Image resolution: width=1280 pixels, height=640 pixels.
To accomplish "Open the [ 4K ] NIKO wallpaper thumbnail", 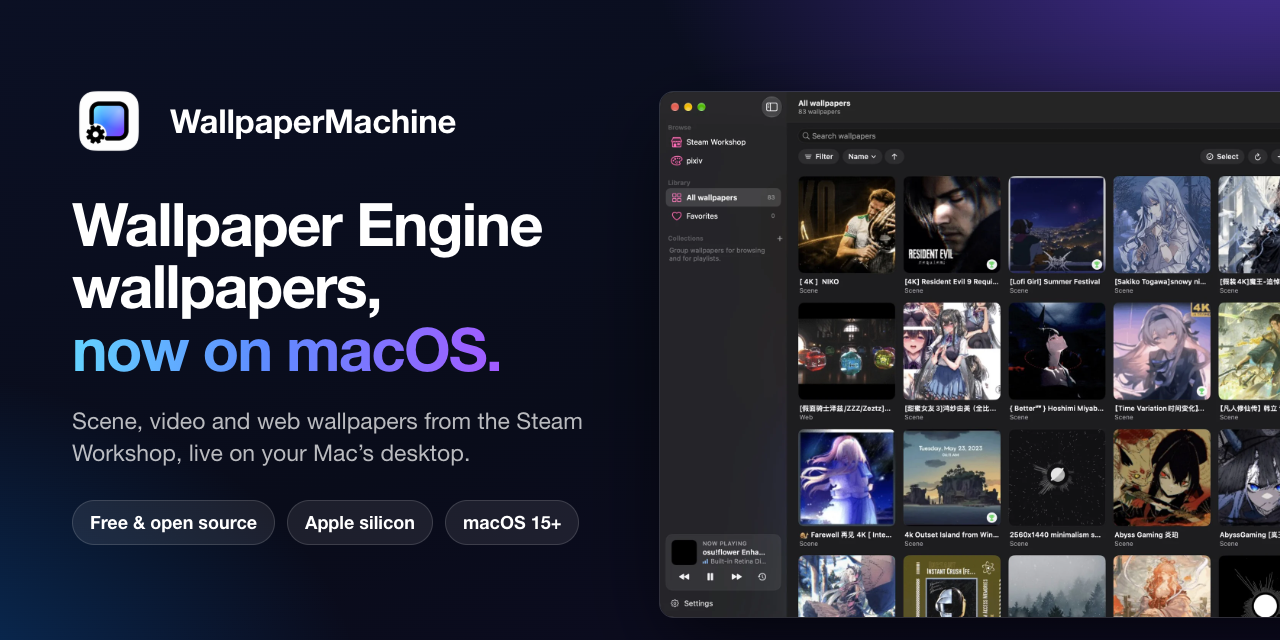I will (x=847, y=225).
